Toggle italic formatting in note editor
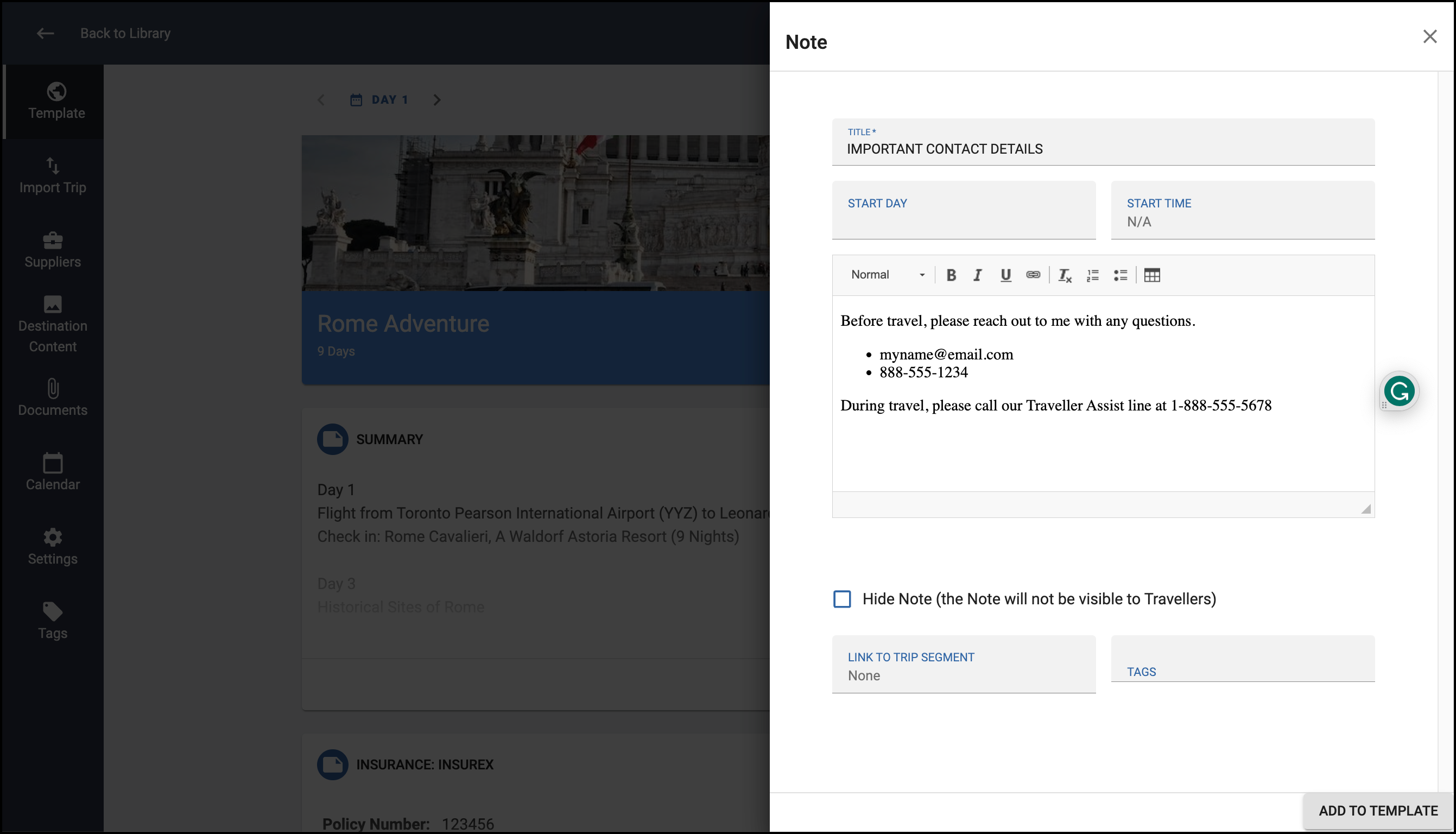The image size is (1456, 834). tap(978, 275)
